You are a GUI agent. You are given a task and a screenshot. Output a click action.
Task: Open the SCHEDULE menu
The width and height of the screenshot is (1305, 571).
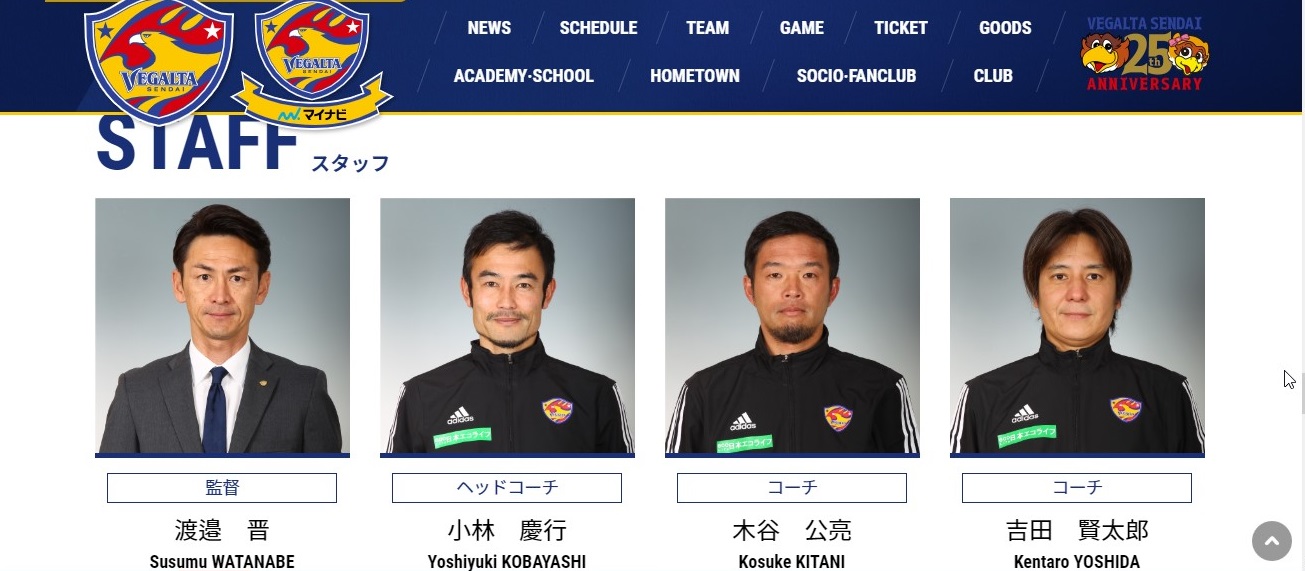pyautogui.click(x=598, y=28)
